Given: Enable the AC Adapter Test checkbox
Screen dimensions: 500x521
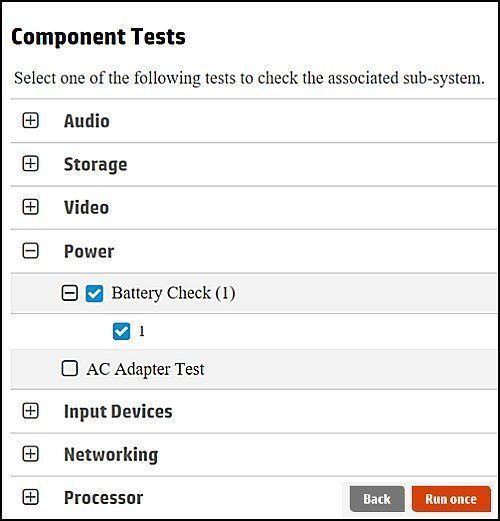Looking at the screenshot, I should point(70,368).
